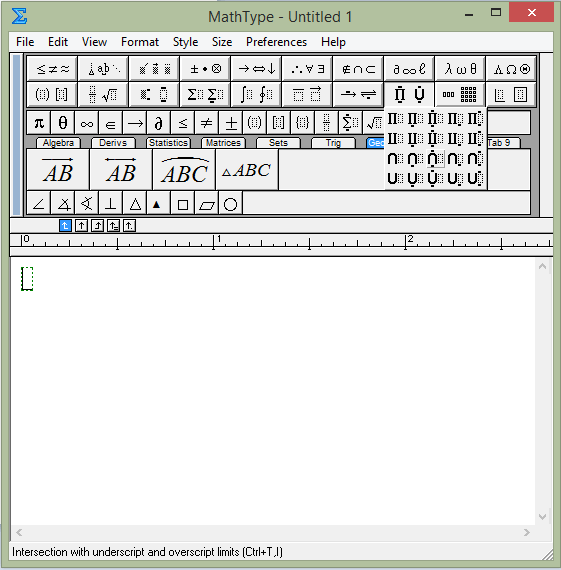Insert union with underscript and overscript limits

[435, 178]
